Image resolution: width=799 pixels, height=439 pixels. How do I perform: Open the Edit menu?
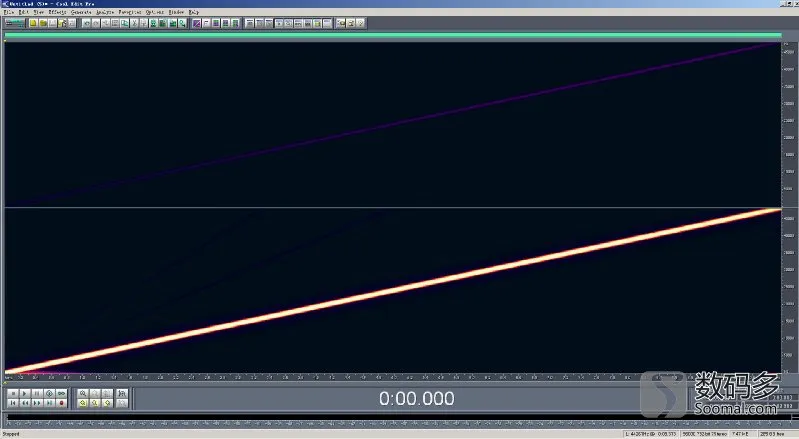pos(23,12)
